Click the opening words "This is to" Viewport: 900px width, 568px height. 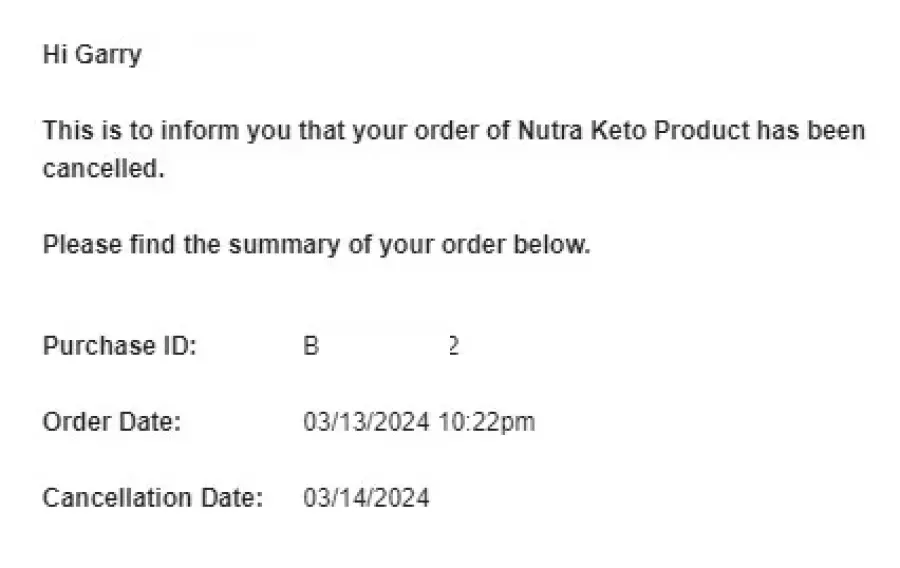(98, 130)
